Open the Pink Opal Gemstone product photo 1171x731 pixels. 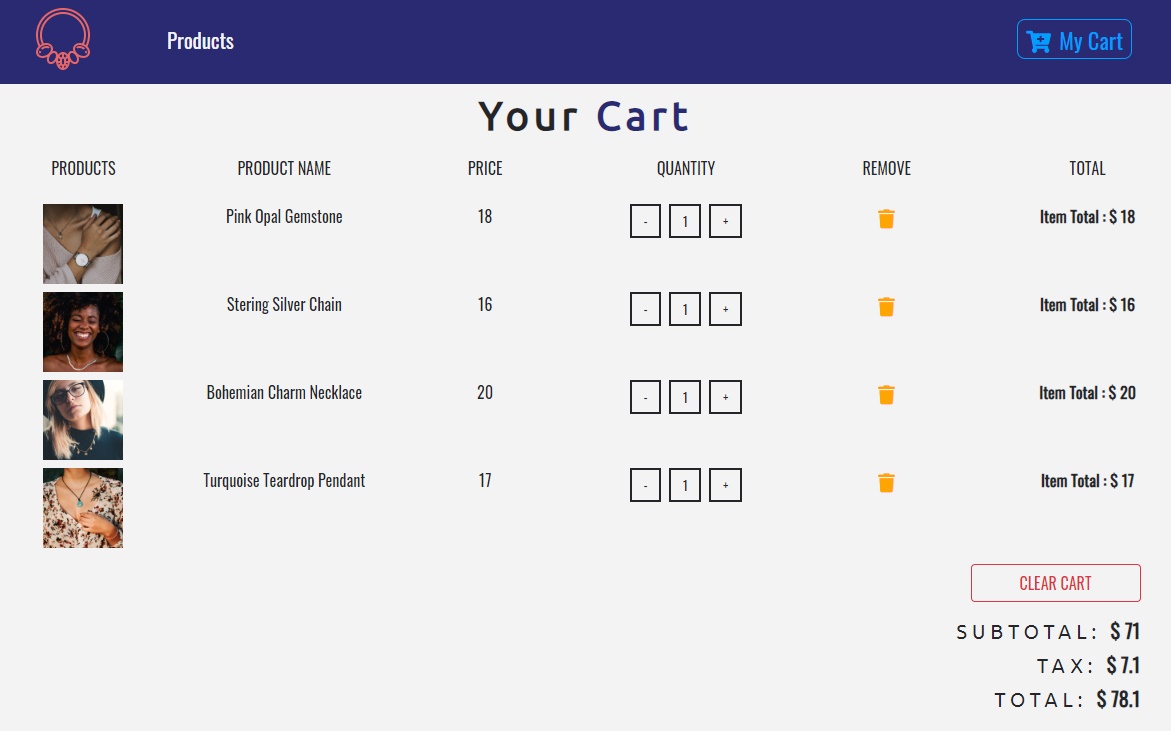(83, 244)
